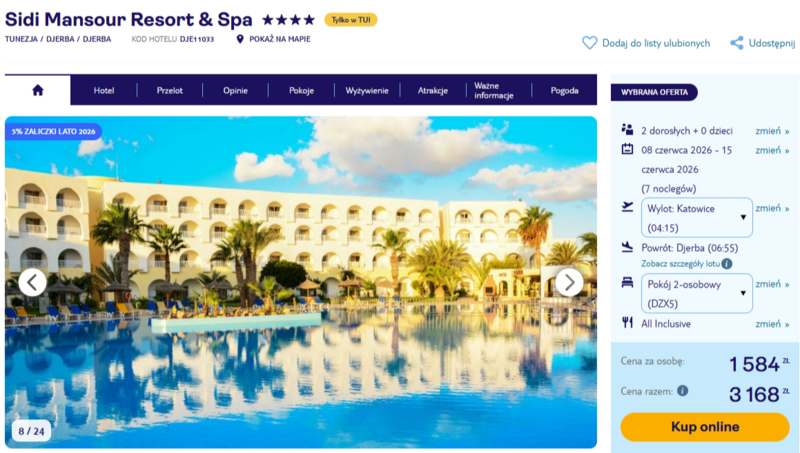This screenshot has height=453, width=800.
Task: Show the previous gallery photo arrow
Action: (32, 282)
